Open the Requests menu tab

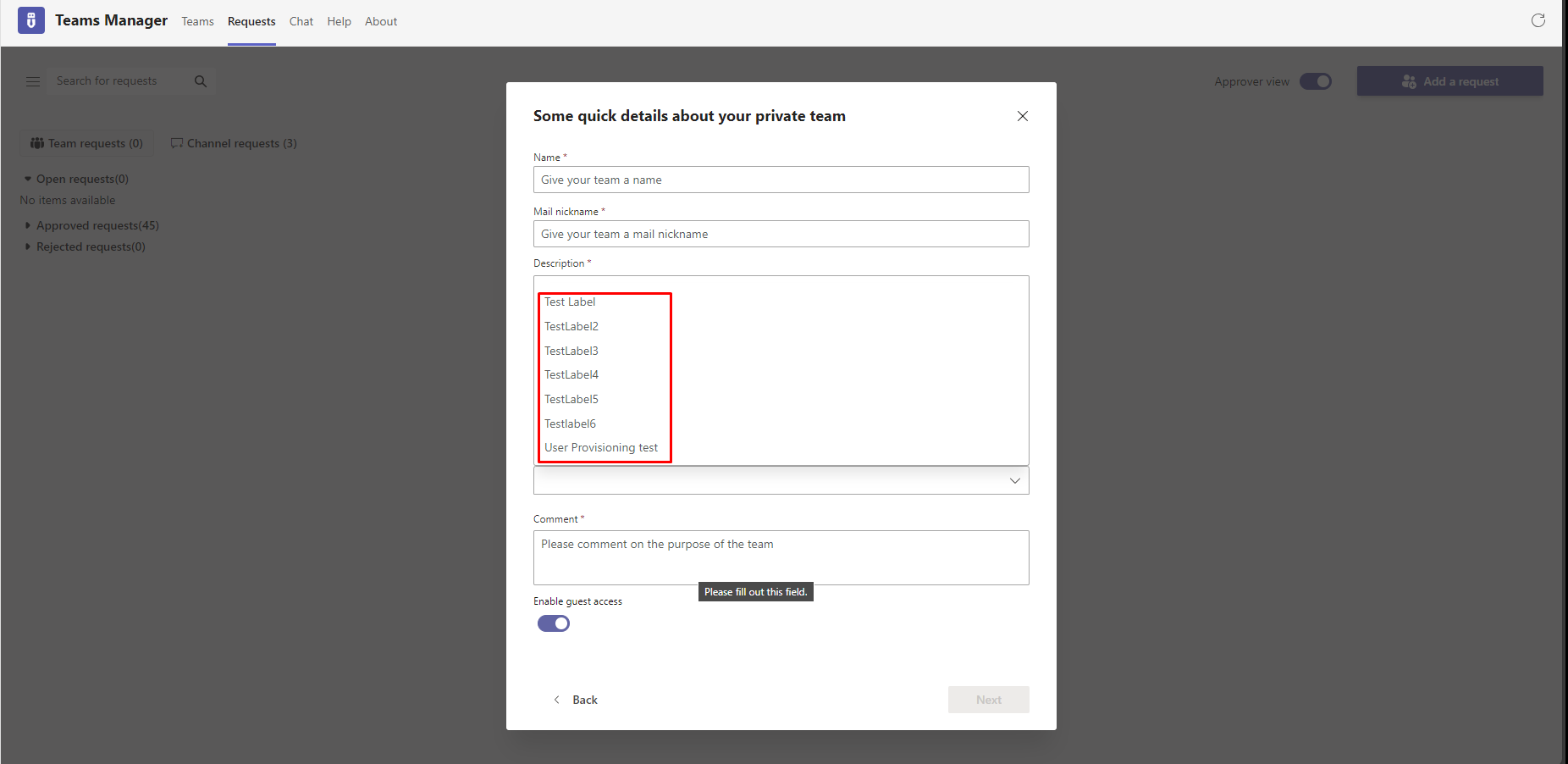point(251,21)
